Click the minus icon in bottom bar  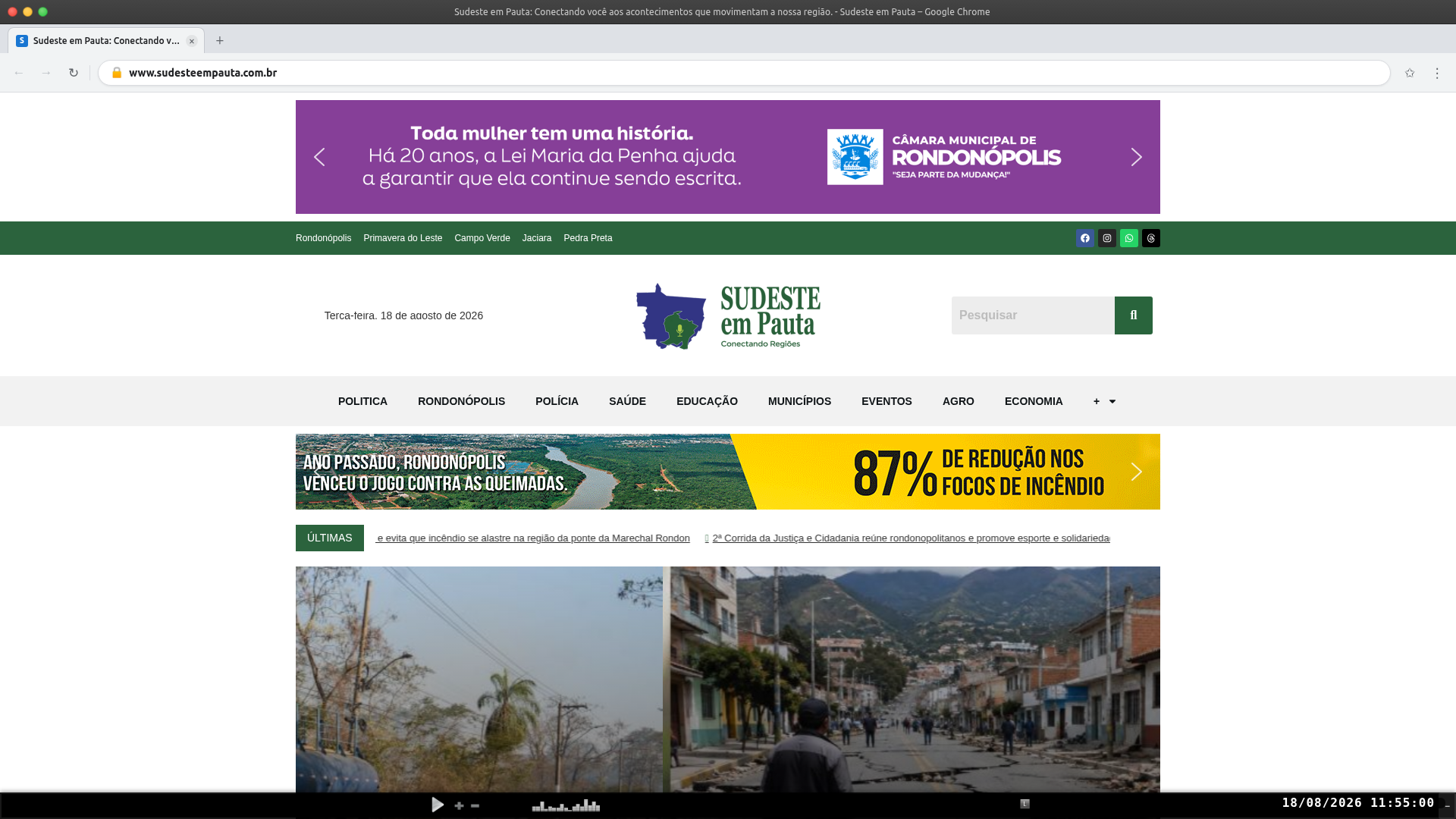(475, 805)
